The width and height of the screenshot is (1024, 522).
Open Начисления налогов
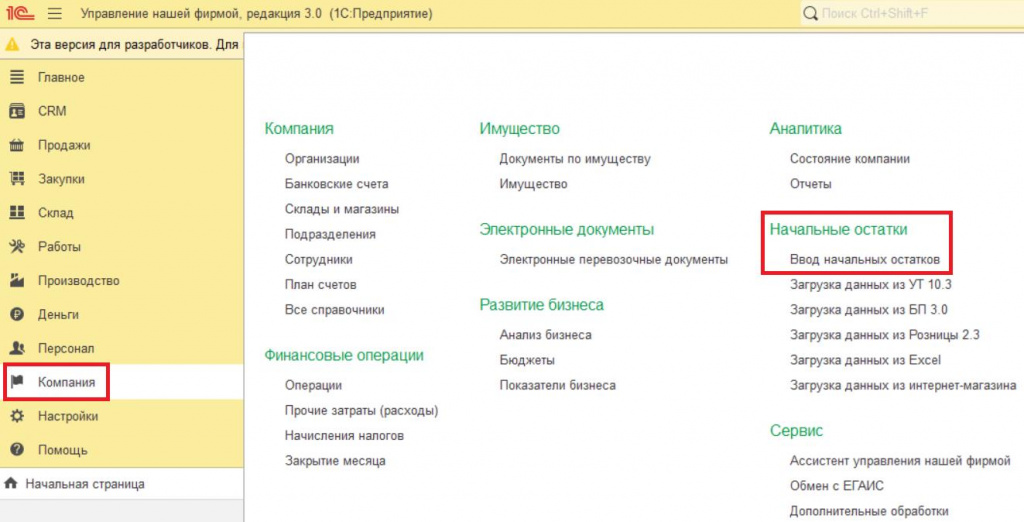(x=344, y=436)
